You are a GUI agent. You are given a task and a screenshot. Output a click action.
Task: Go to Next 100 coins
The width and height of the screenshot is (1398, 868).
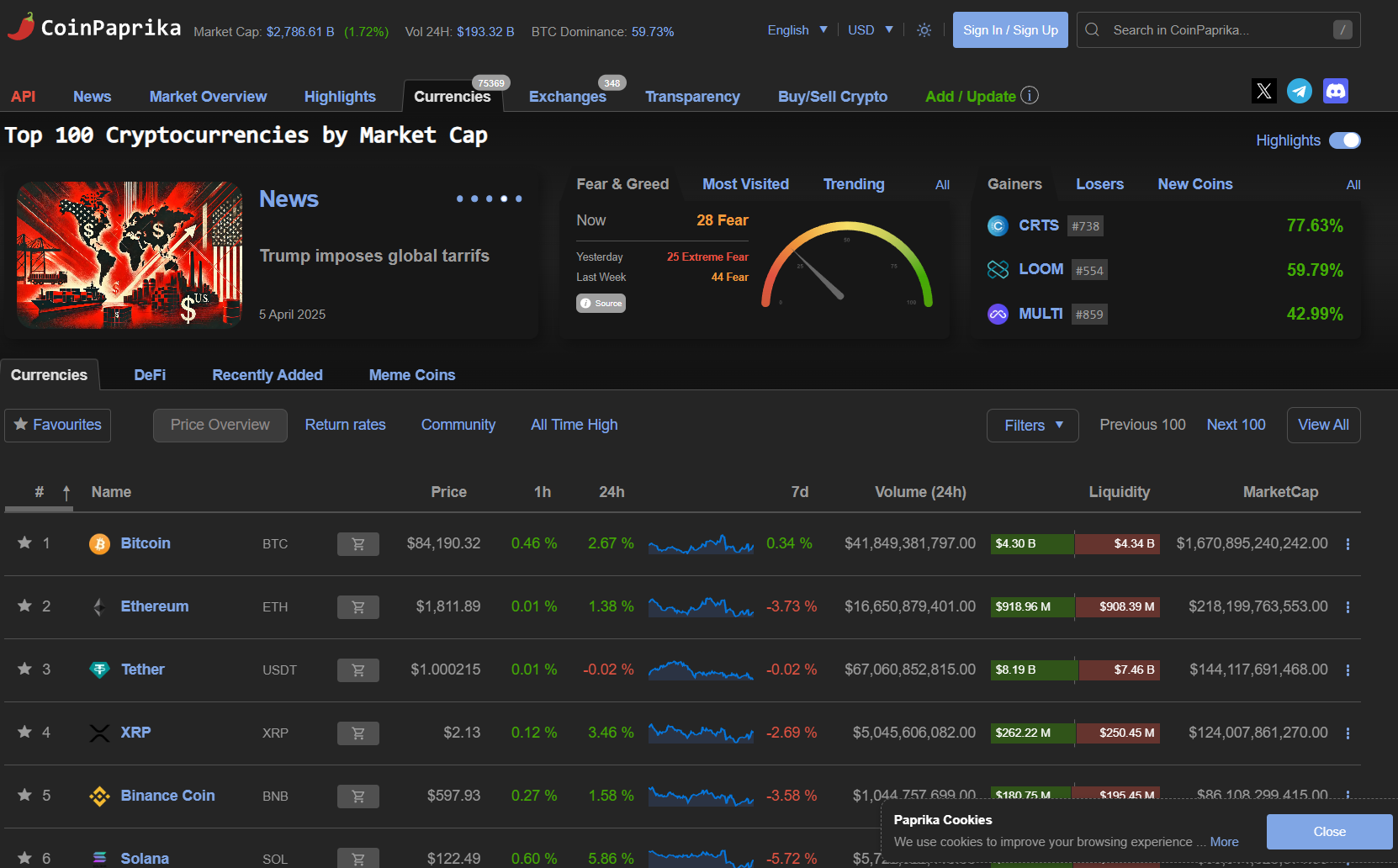pyautogui.click(x=1236, y=425)
